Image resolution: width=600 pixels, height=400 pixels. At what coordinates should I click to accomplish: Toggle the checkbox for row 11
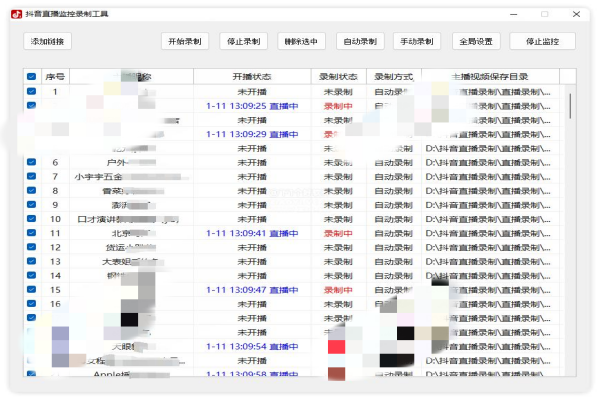[31, 233]
